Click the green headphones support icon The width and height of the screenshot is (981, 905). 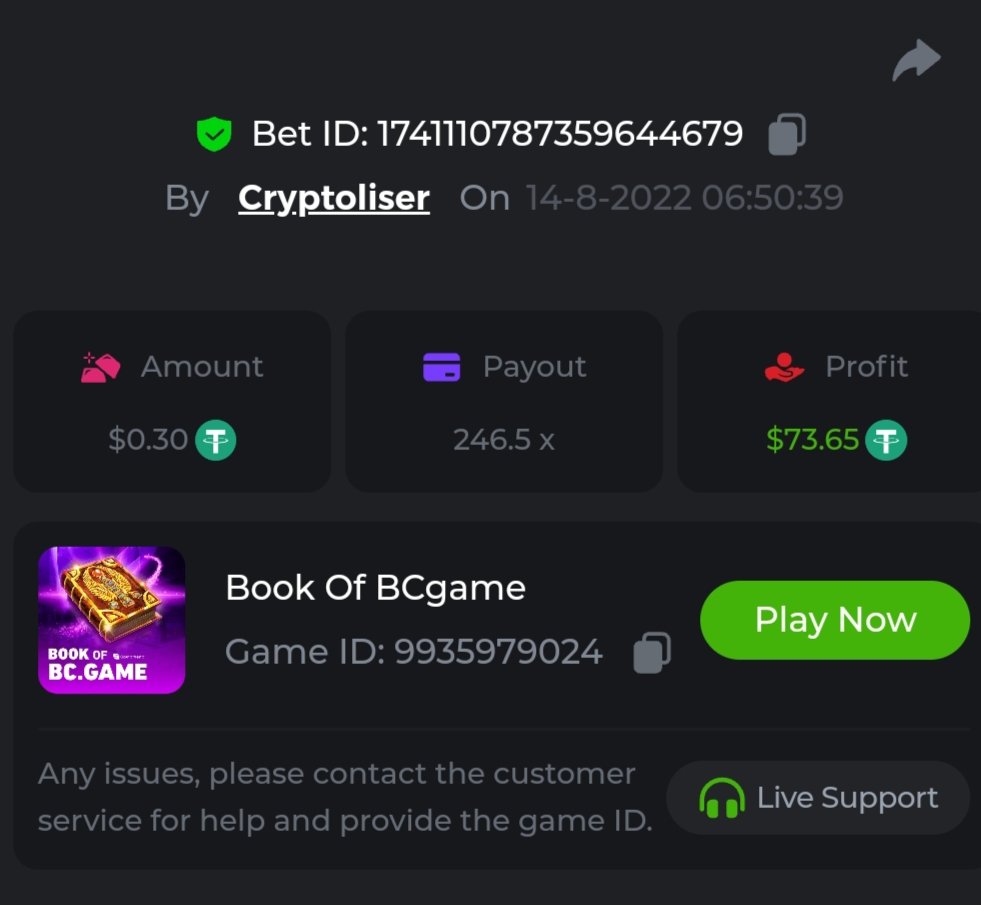tap(721, 799)
